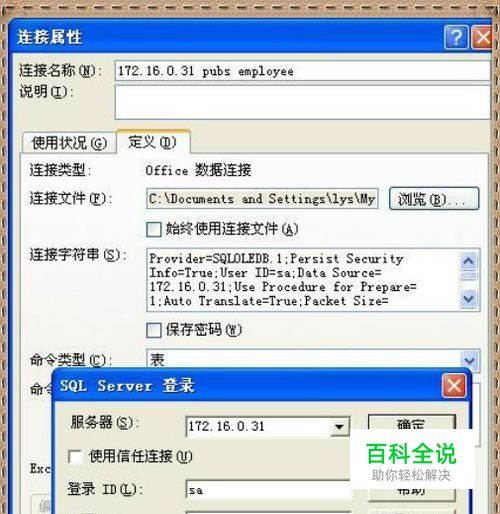Select the 定义 tab
Screen dimensions: 500x514
(x=153, y=142)
